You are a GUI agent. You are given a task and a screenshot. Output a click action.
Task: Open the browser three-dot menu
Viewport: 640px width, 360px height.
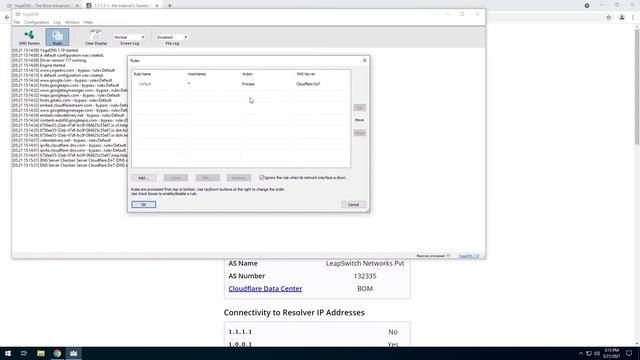tap(633, 18)
